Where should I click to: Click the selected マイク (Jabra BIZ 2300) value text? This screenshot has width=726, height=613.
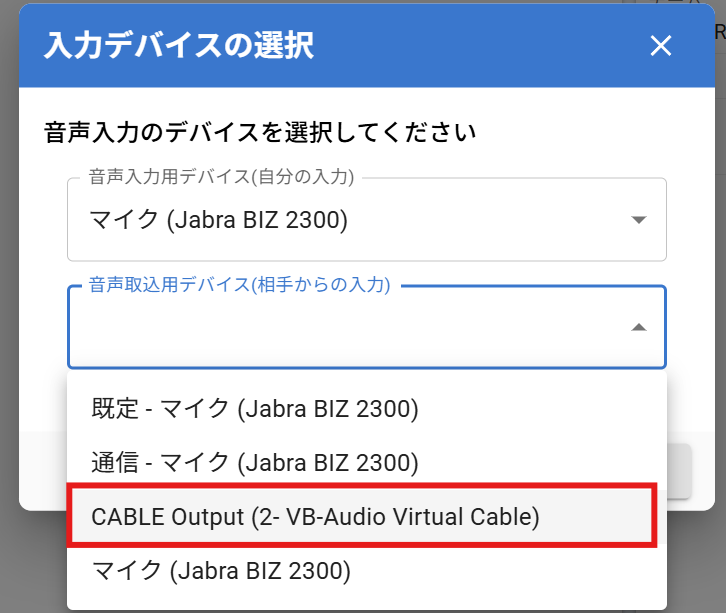coord(218,220)
